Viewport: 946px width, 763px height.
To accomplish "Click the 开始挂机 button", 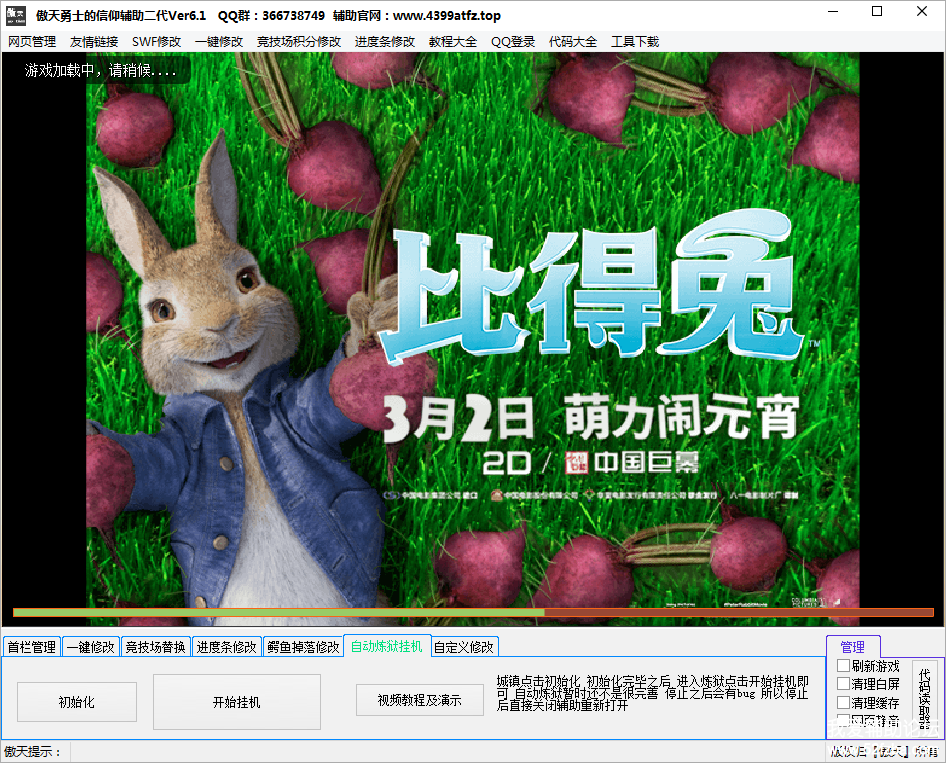I will click(237, 702).
